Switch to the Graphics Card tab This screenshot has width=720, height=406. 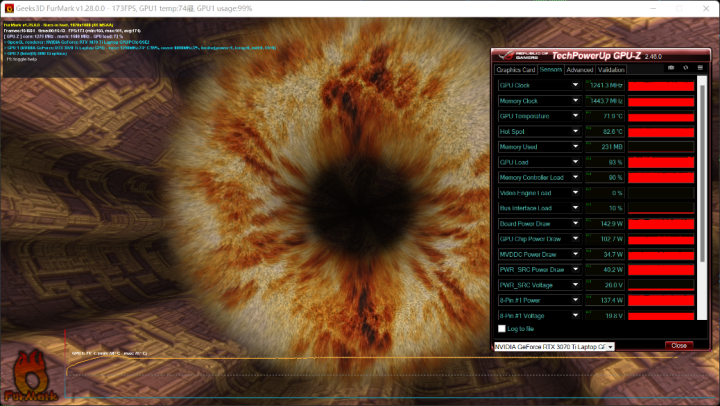click(516, 70)
